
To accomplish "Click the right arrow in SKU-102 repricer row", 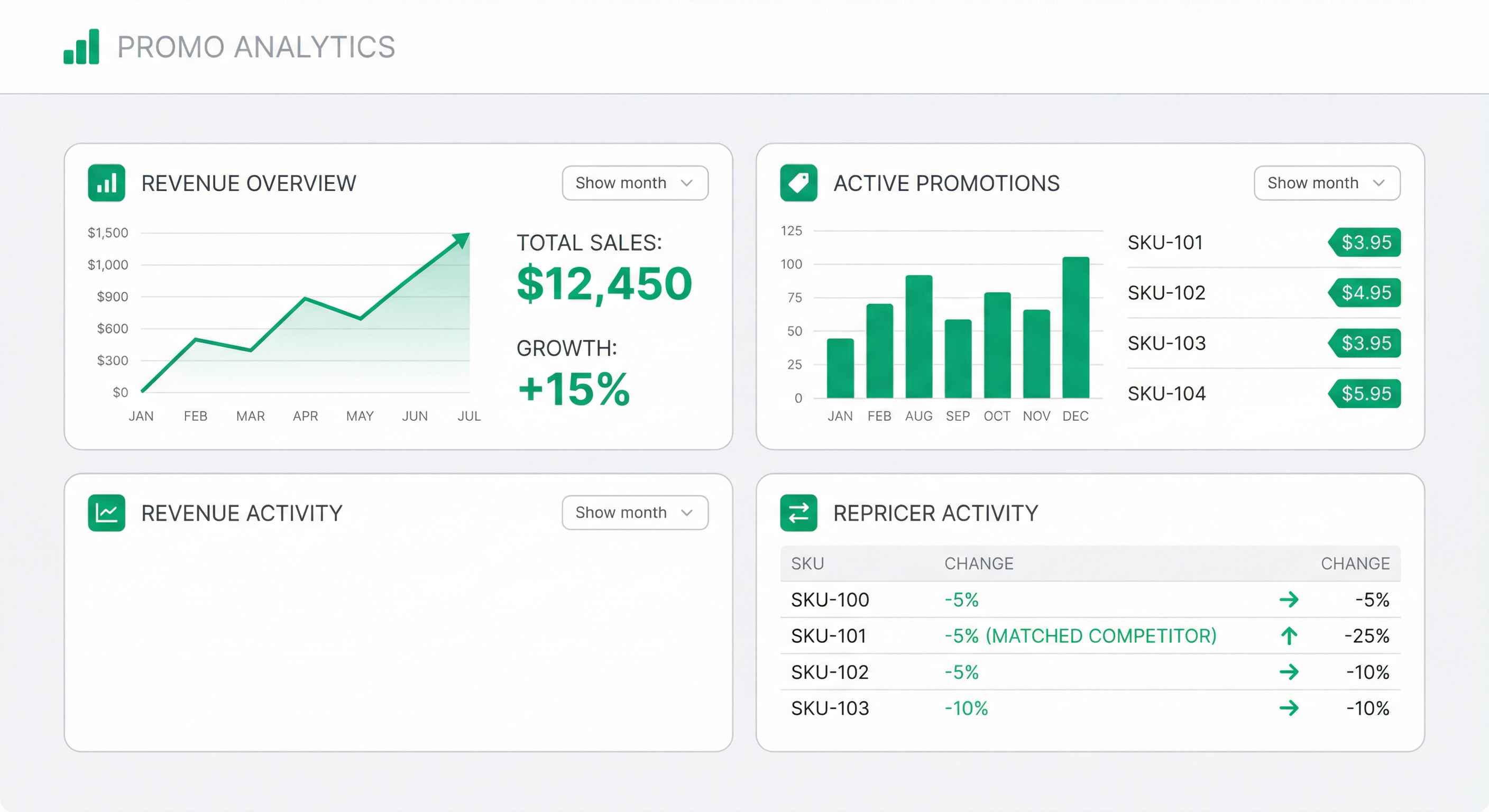I will (x=1289, y=671).
